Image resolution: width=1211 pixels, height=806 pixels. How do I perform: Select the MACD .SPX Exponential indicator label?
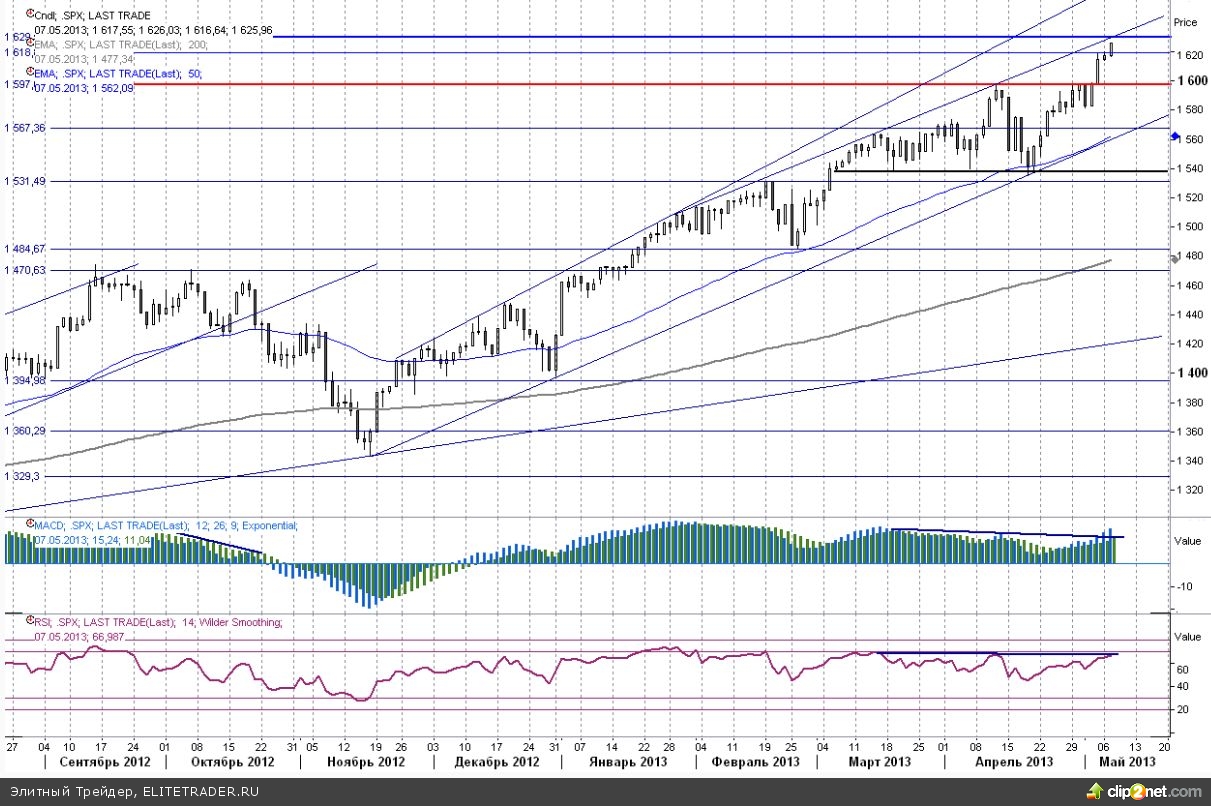[x=167, y=526]
